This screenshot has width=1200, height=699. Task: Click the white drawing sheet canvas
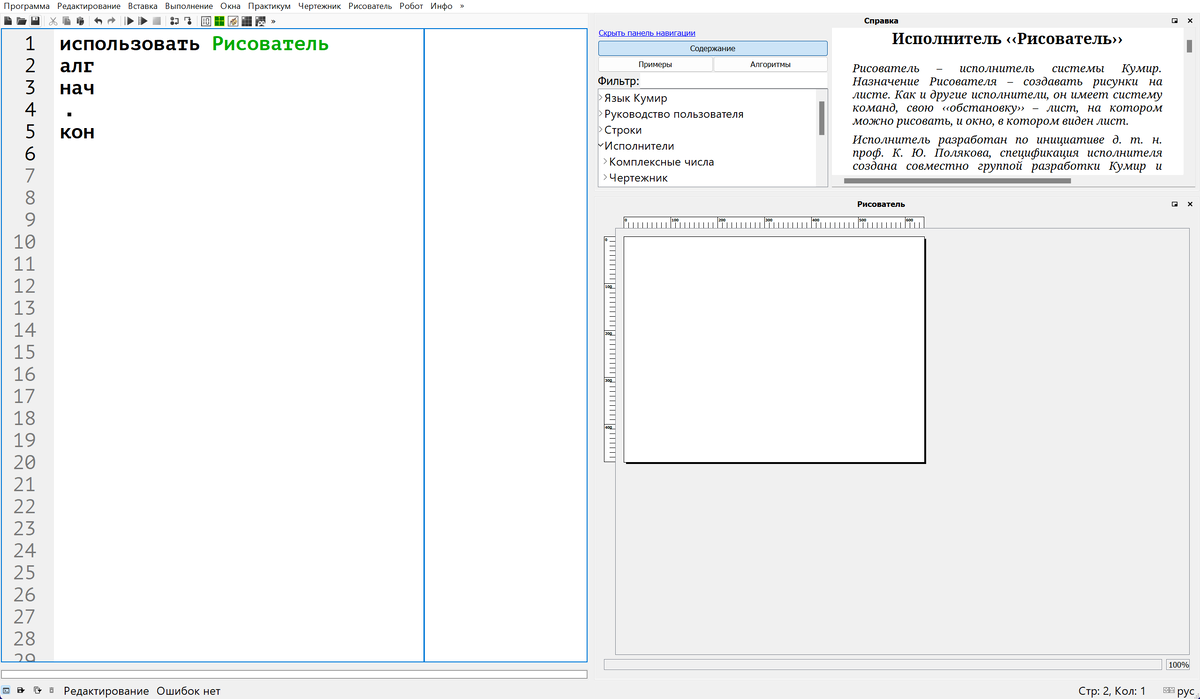[774, 349]
